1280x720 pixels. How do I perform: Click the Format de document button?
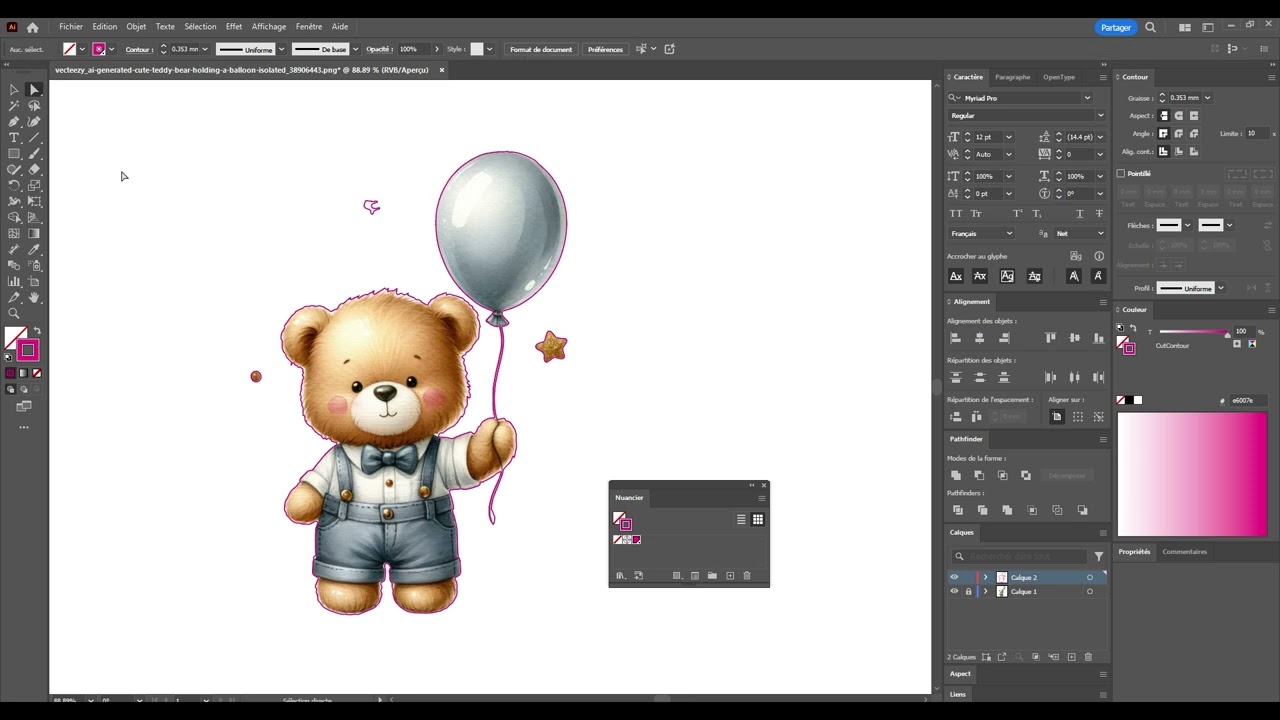(541, 49)
